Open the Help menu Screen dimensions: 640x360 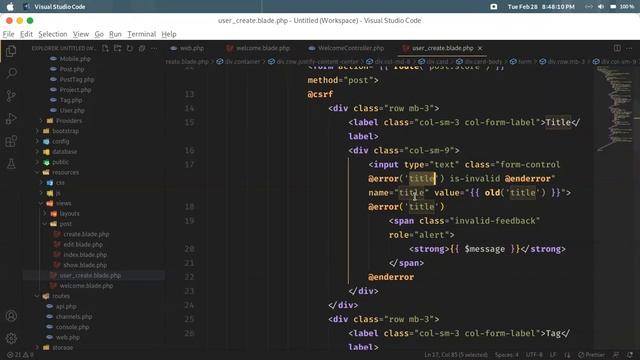[x=169, y=34]
